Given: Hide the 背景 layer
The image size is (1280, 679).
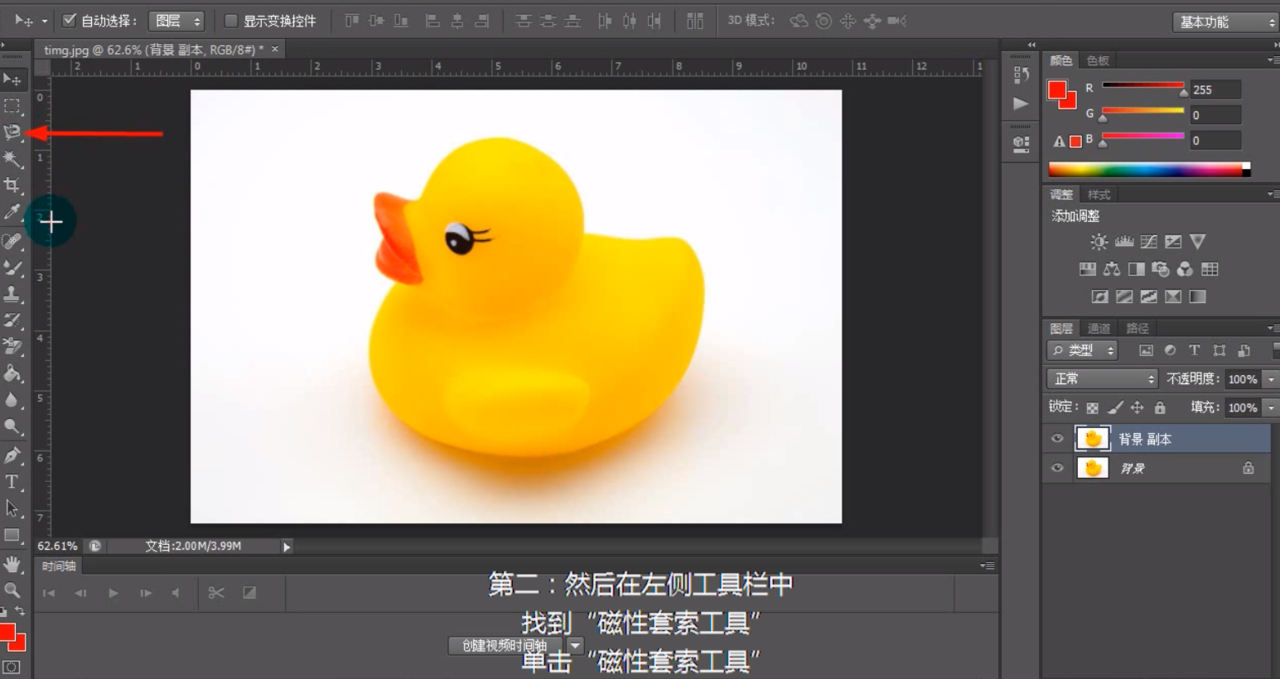Looking at the screenshot, I should click(x=1056, y=467).
